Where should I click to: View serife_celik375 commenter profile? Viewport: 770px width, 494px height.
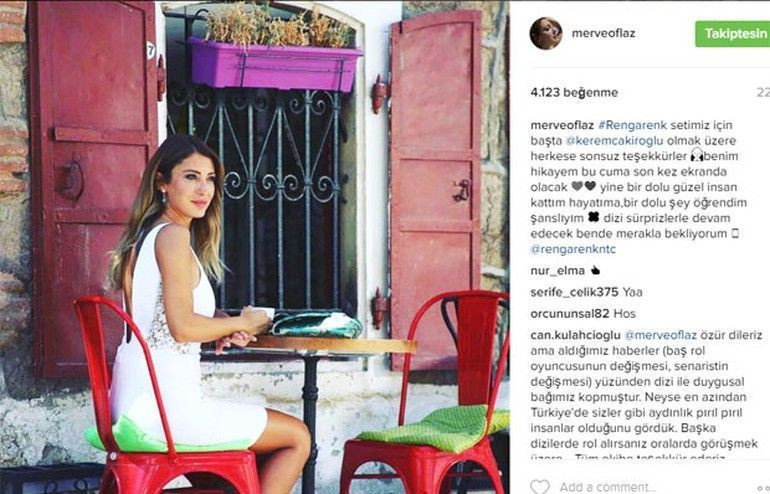point(574,292)
